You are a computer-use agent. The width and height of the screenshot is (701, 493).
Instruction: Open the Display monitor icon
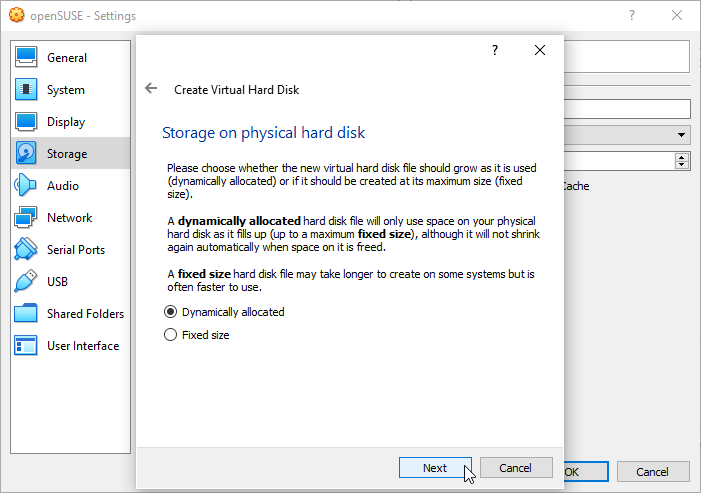(27, 122)
